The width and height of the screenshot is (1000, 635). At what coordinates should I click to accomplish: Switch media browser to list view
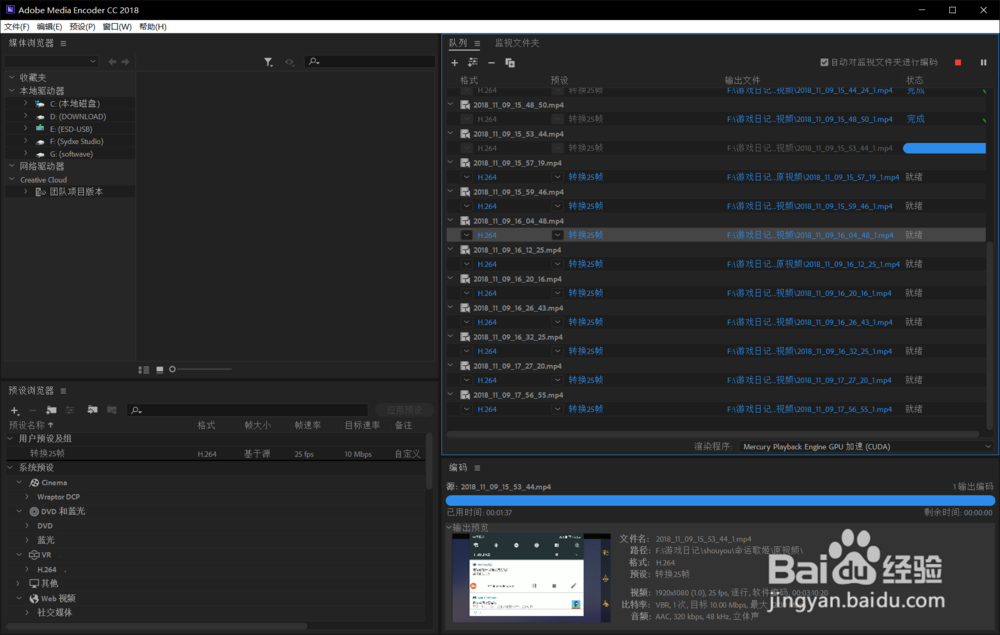coord(143,370)
